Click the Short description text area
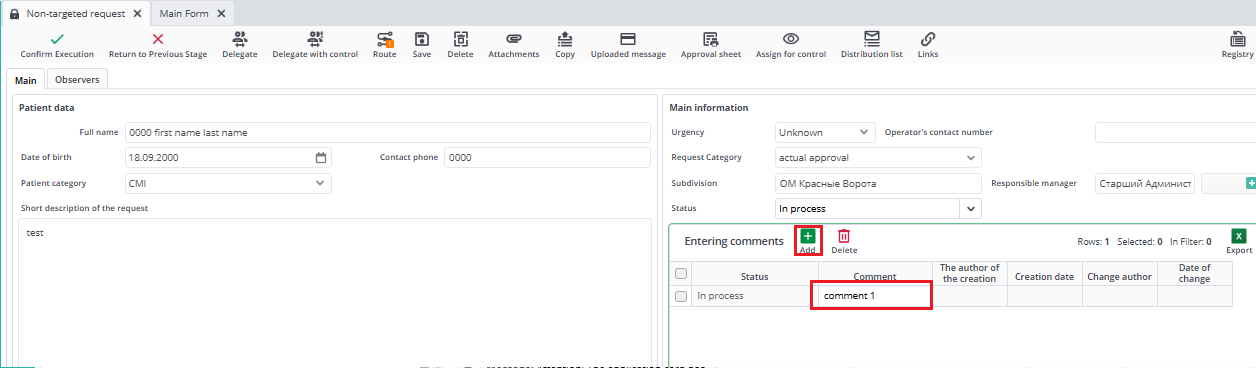 coord(334,293)
